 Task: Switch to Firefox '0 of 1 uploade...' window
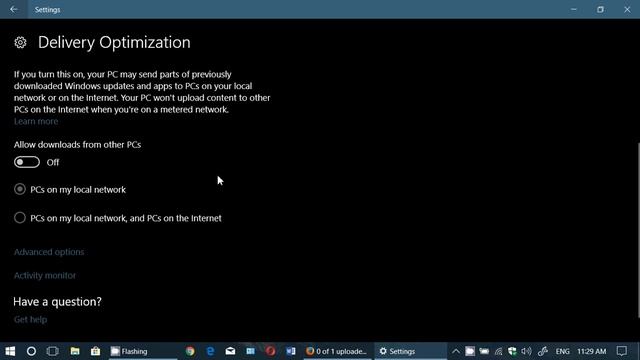tap(338, 351)
